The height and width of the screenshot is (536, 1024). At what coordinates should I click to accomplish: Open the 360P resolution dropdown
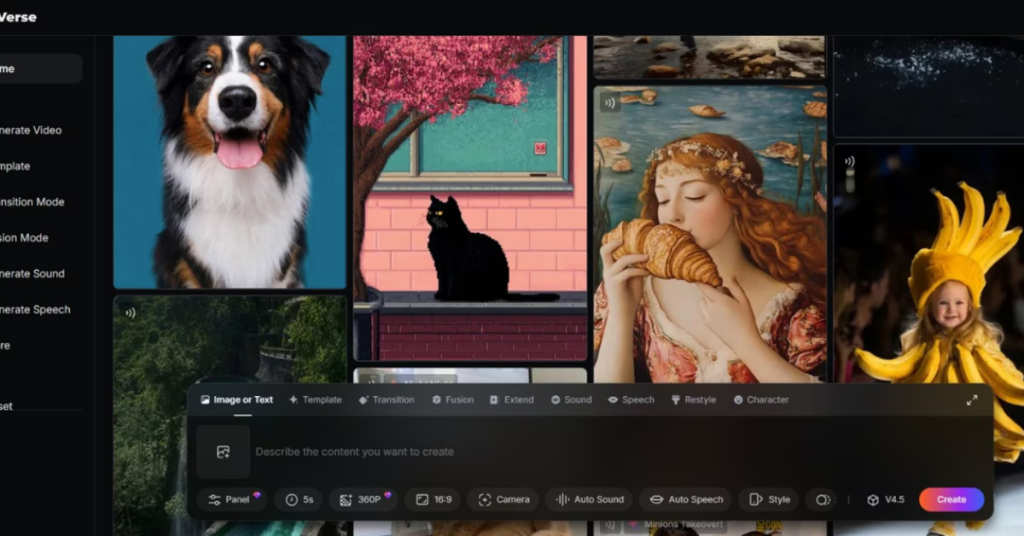[x=362, y=499]
